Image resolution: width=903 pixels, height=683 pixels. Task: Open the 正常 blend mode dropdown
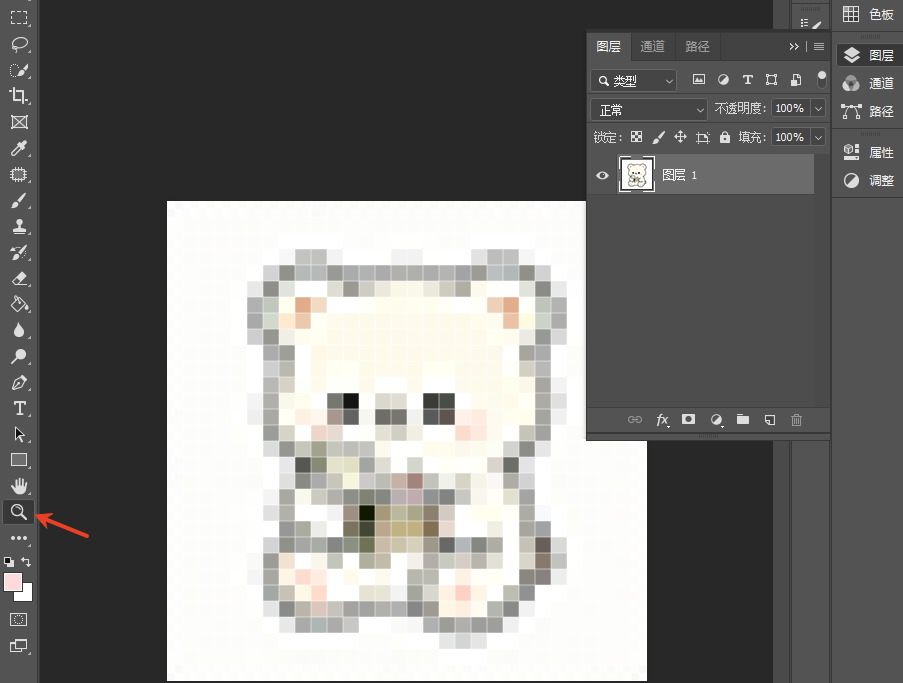pyautogui.click(x=648, y=109)
